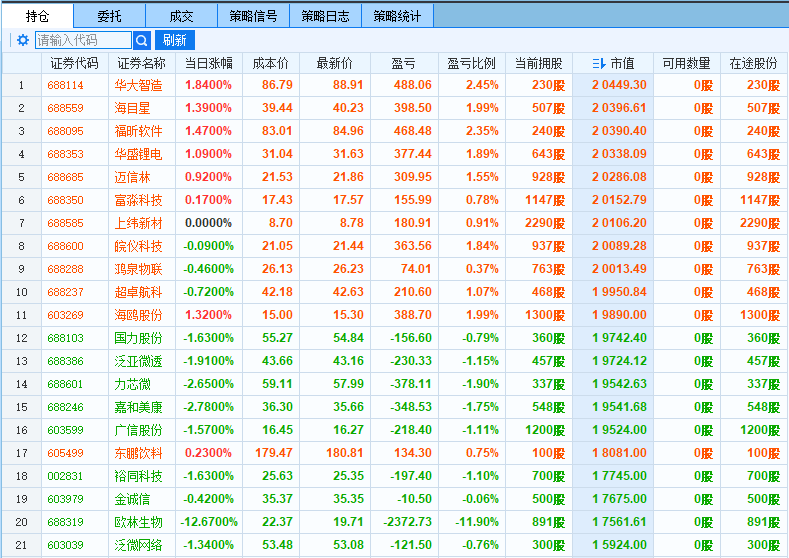The height and width of the screenshot is (558, 789).
Task: Click stock code 688095
Action: (65, 131)
